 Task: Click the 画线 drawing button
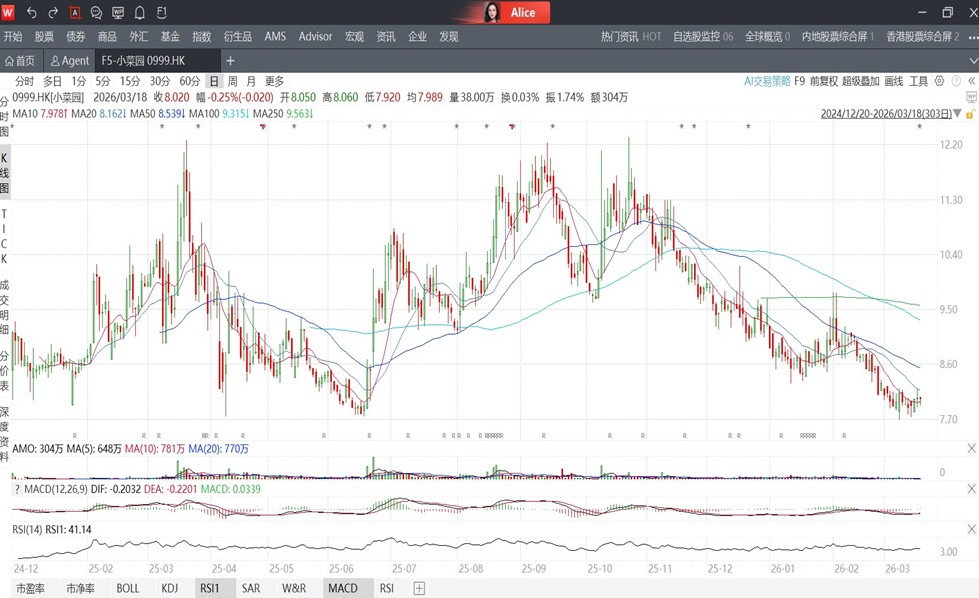[x=893, y=81]
